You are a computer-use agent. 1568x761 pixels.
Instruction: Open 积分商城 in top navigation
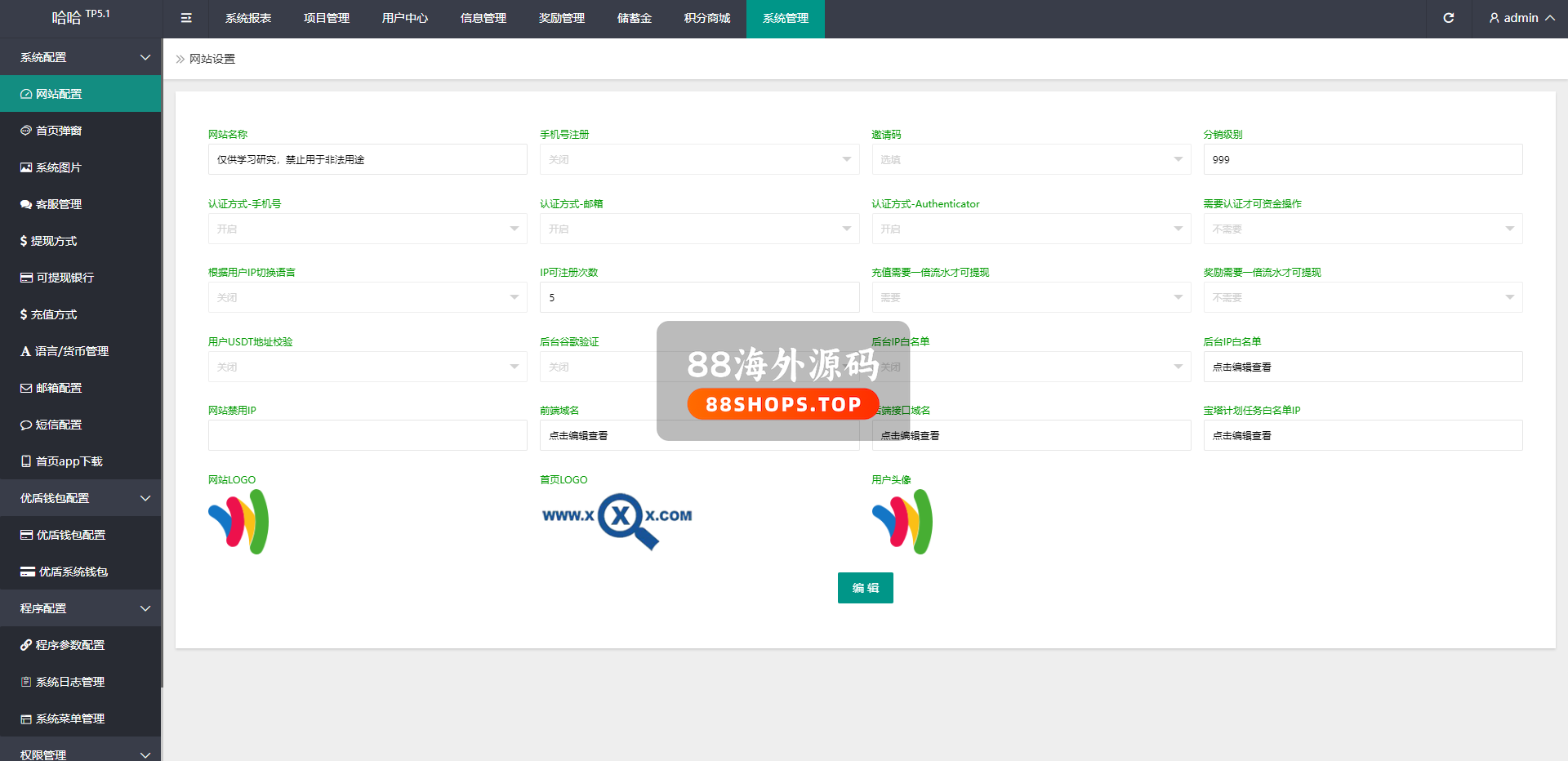707,18
